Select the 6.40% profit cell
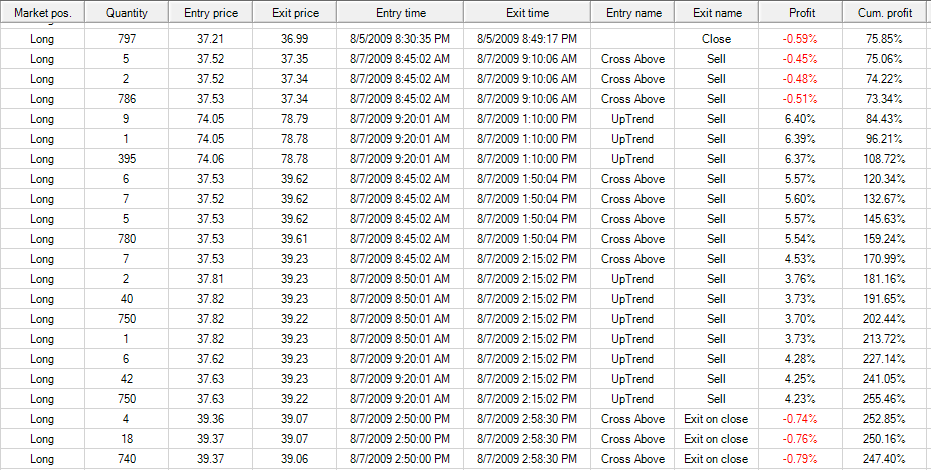 click(x=802, y=119)
